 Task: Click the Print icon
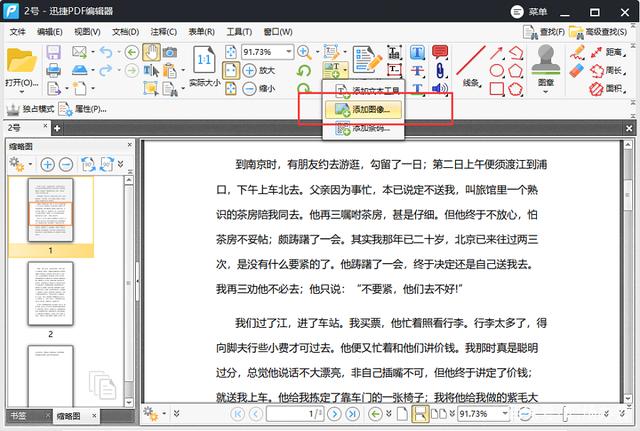pos(53,70)
